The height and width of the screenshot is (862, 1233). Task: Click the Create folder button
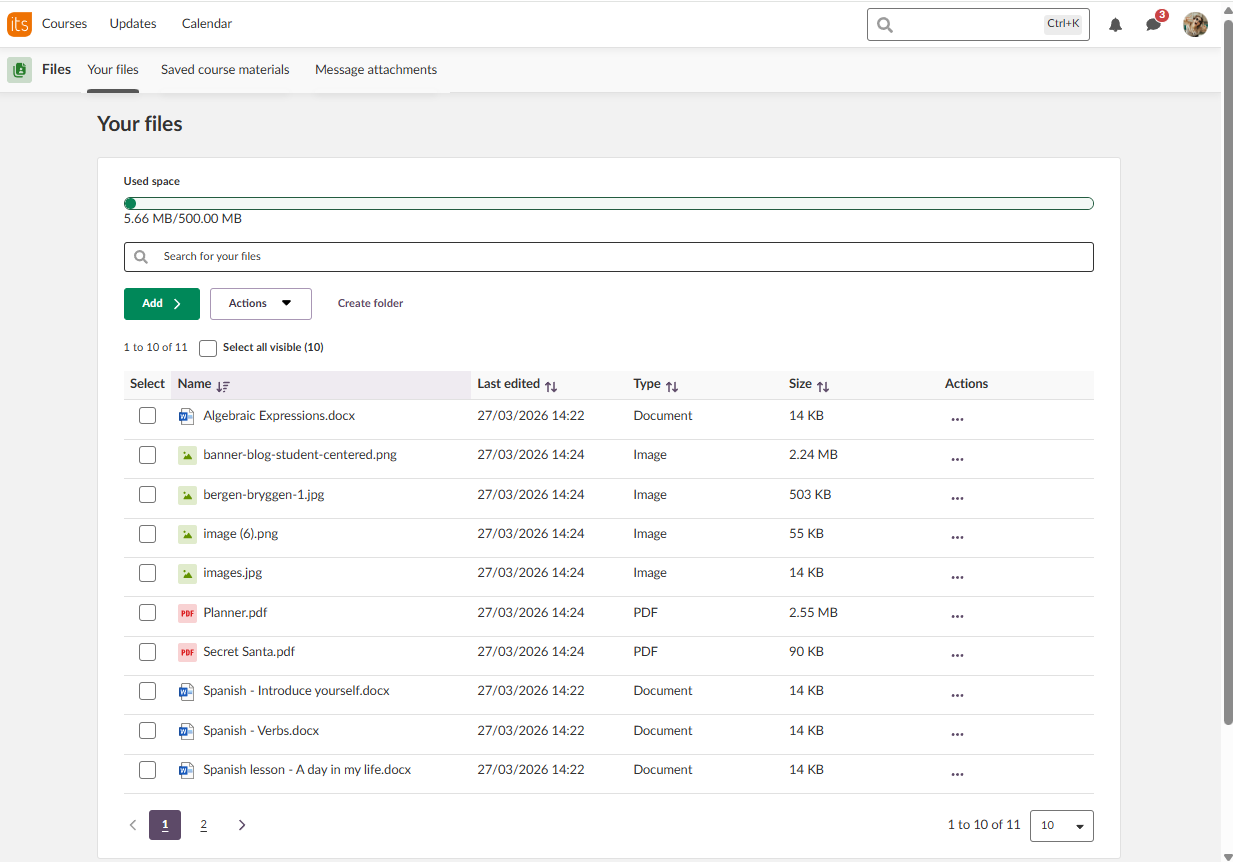pos(370,304)
